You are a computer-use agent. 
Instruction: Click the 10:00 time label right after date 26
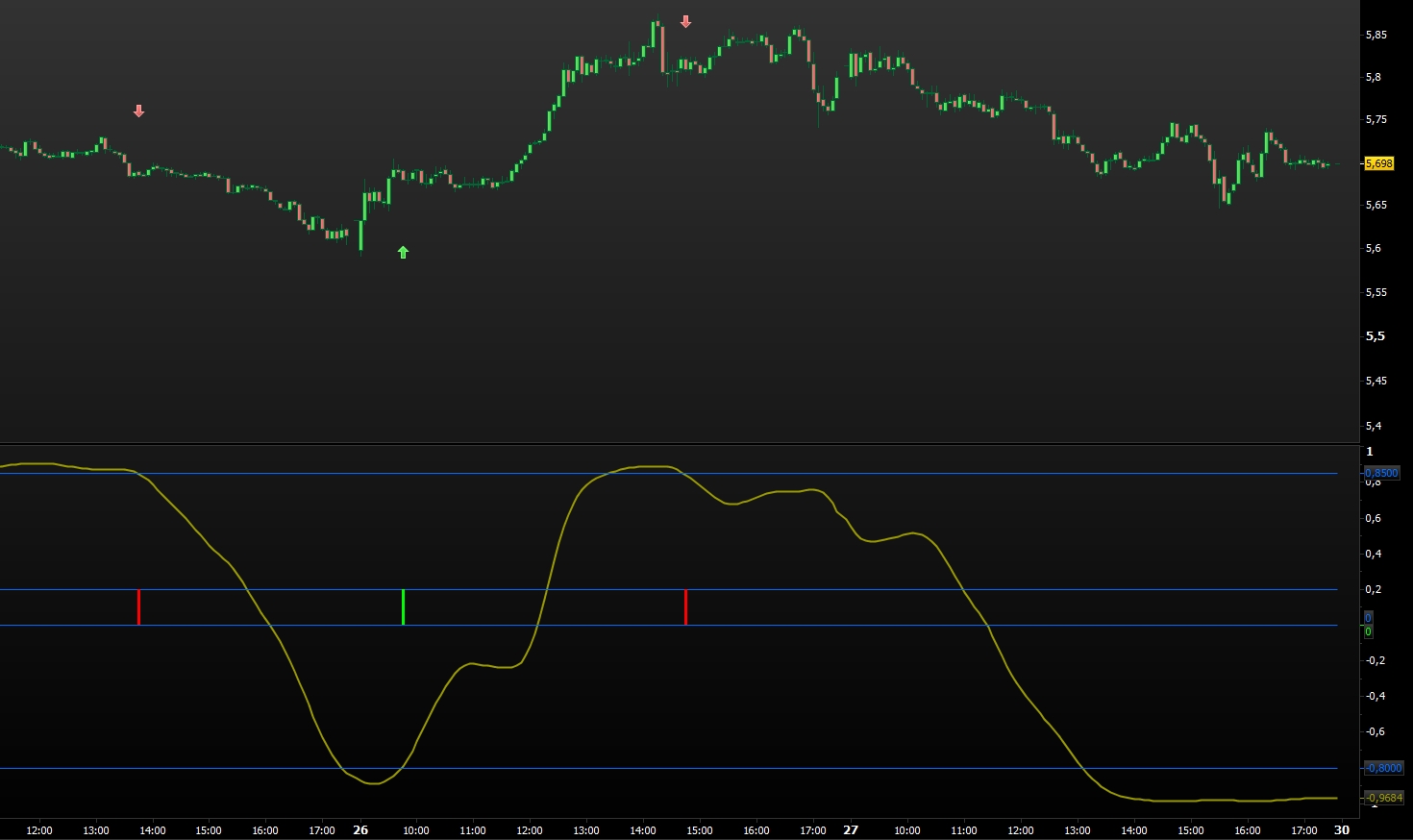tap(416, 830)
